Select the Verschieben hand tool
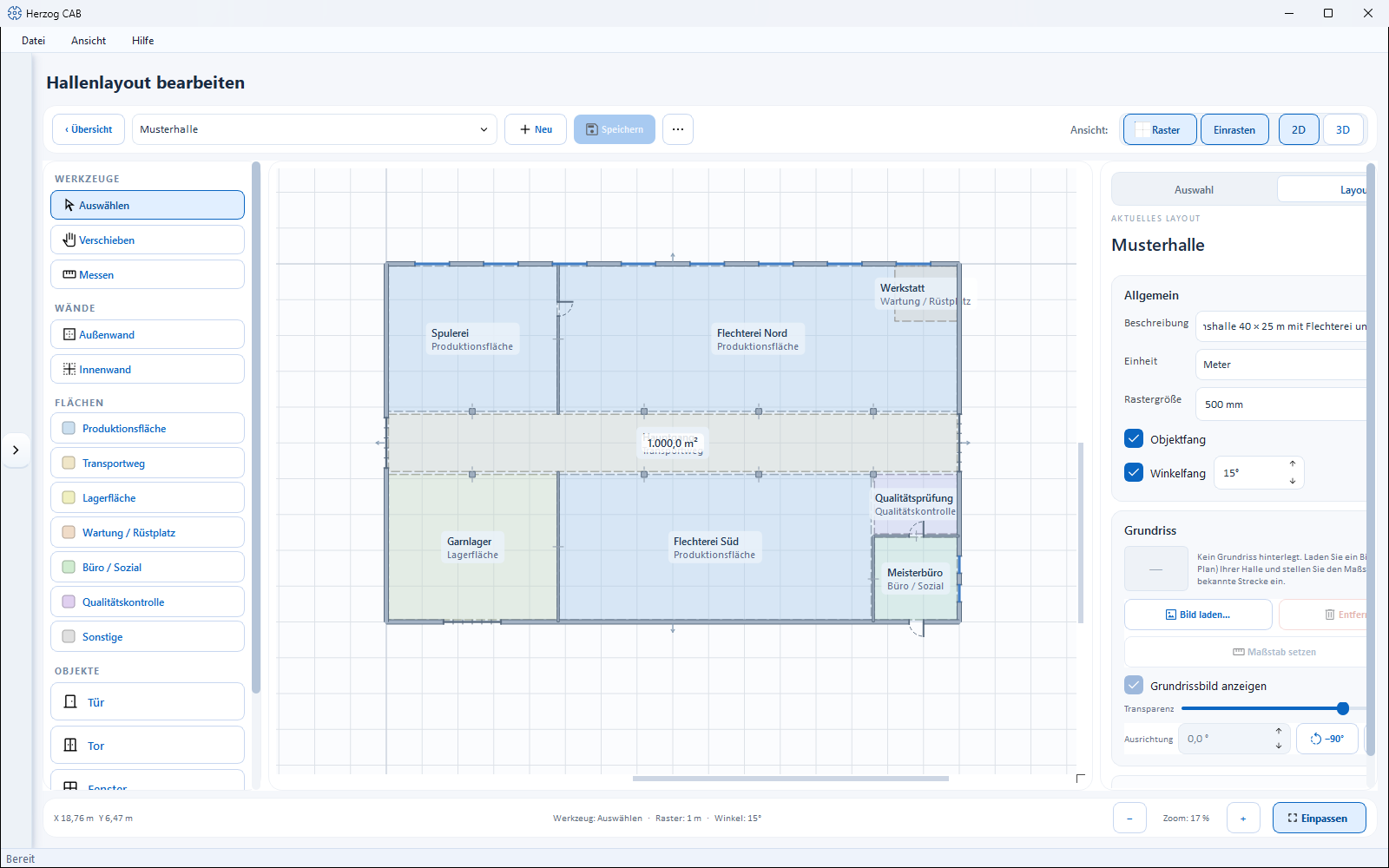 pos(148,240)
